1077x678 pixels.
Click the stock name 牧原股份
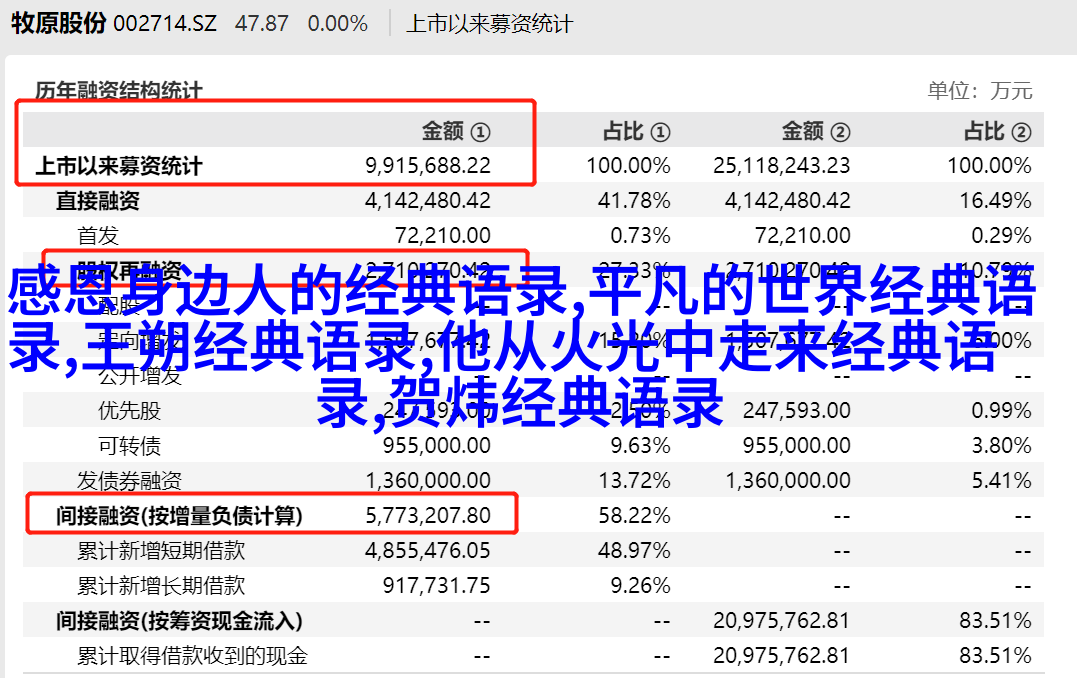58,23
